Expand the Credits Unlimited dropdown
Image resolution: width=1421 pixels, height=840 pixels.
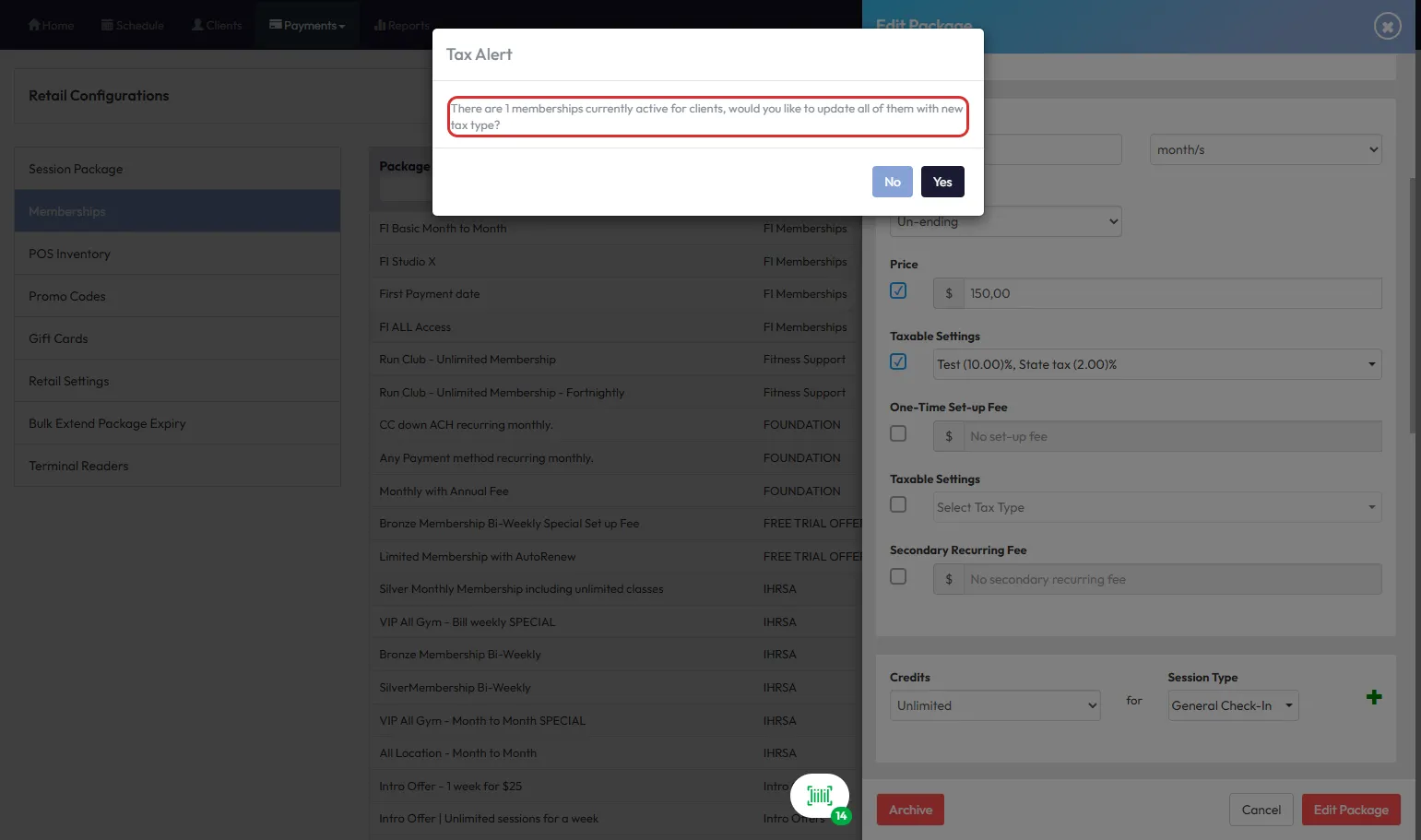click(994, 705)
